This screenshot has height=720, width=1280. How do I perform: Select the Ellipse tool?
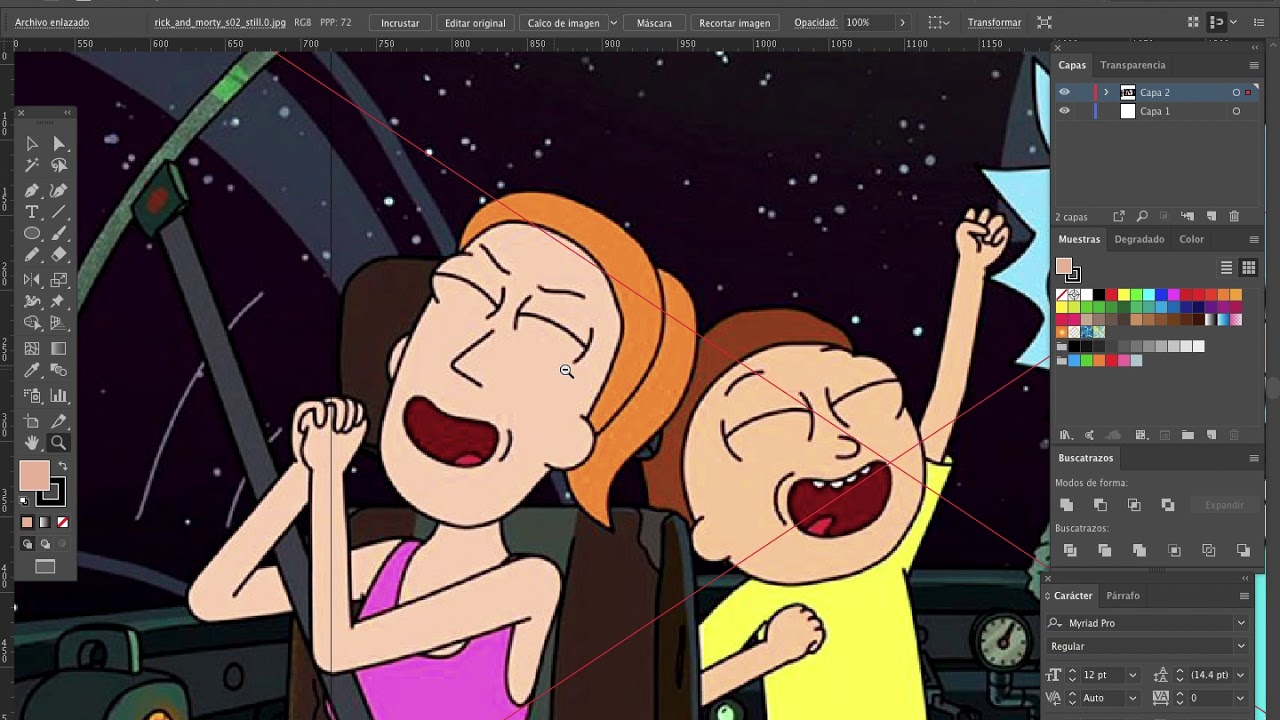(32, 234)
